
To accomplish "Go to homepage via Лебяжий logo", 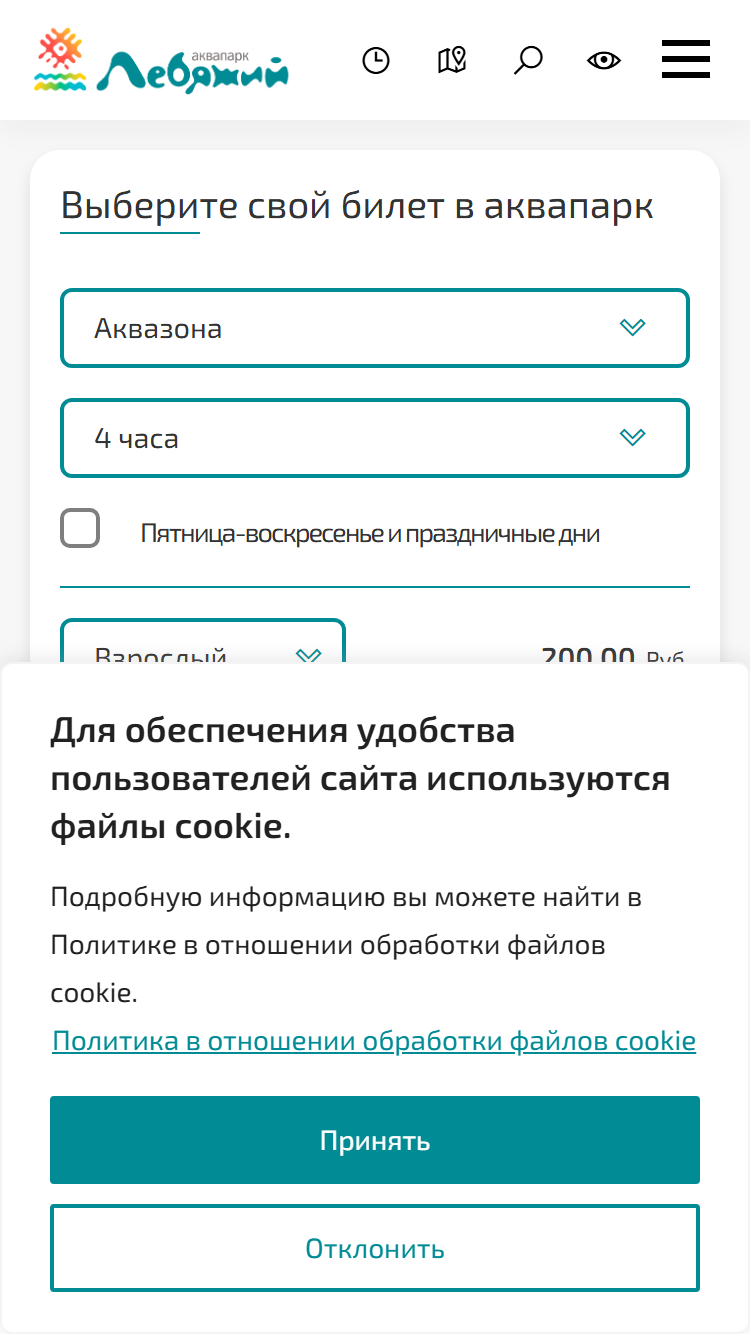I will pos(161,61).
